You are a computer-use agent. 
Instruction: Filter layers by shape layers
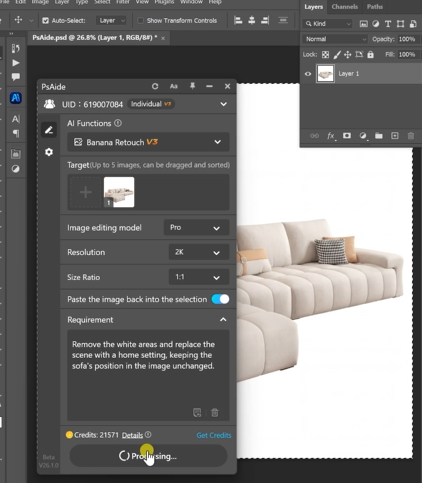pos(400,24)
